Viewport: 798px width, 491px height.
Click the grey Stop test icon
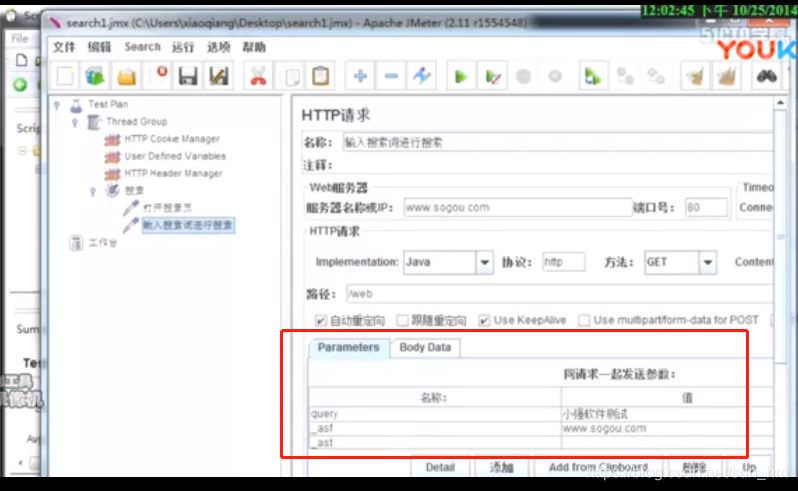point(523,76)
